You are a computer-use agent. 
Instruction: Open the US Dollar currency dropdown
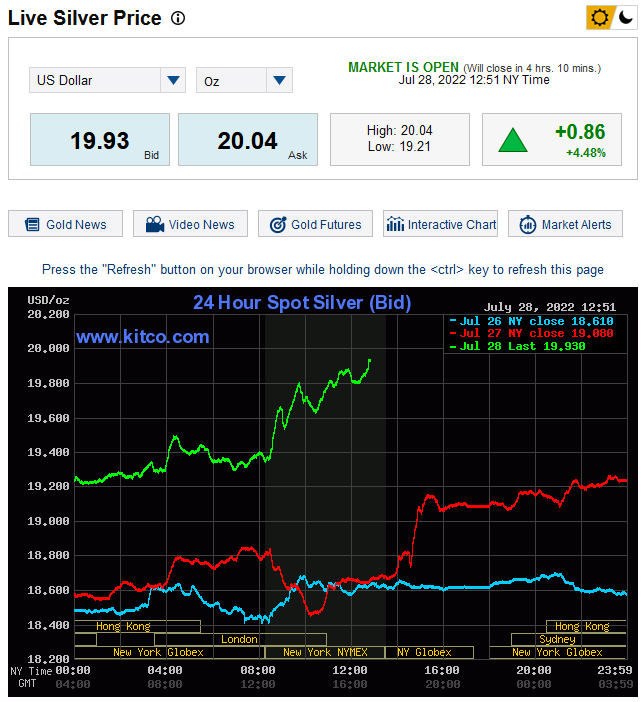point(107,80)
